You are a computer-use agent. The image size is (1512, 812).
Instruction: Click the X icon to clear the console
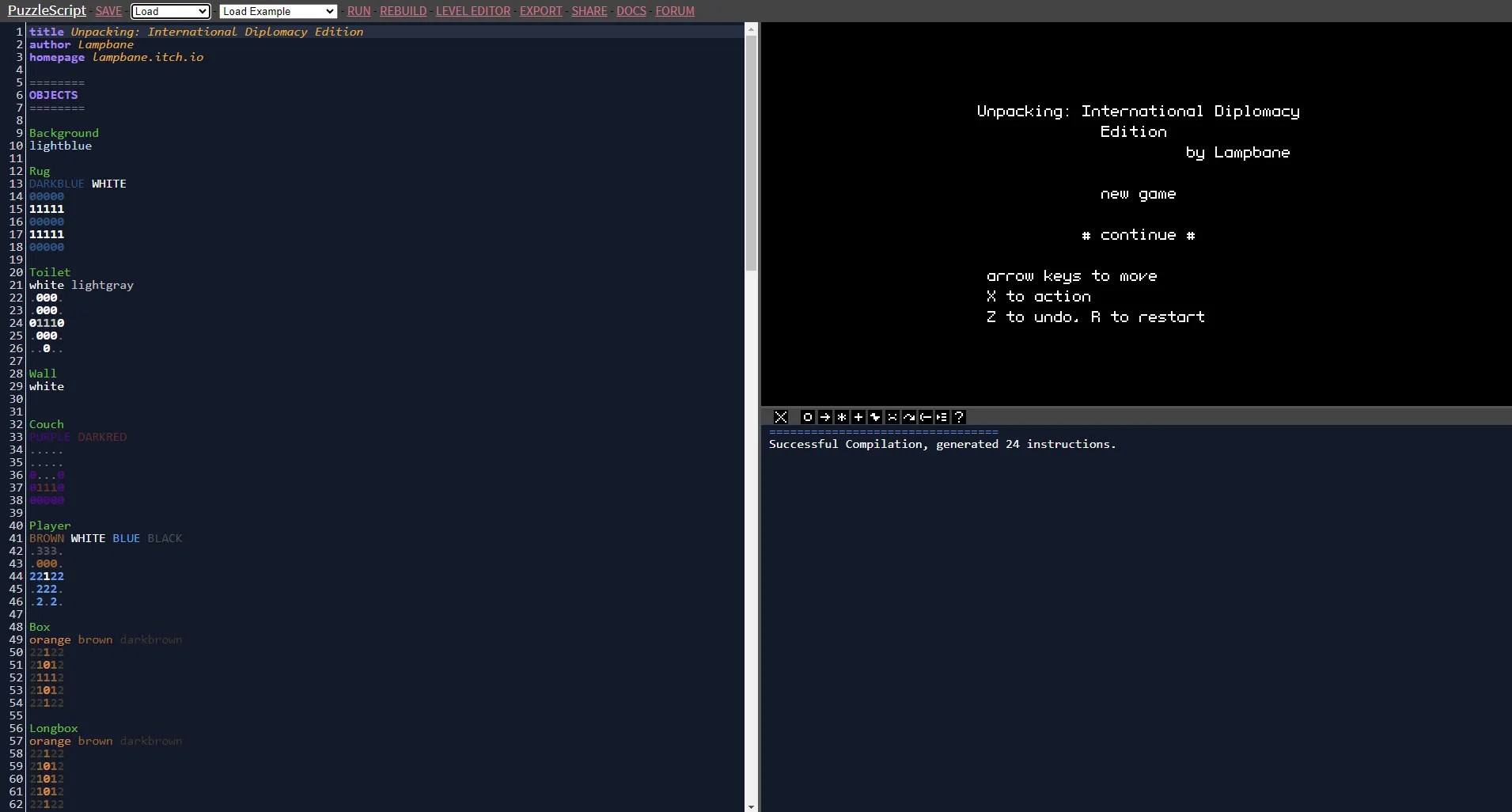pos(780,417)
